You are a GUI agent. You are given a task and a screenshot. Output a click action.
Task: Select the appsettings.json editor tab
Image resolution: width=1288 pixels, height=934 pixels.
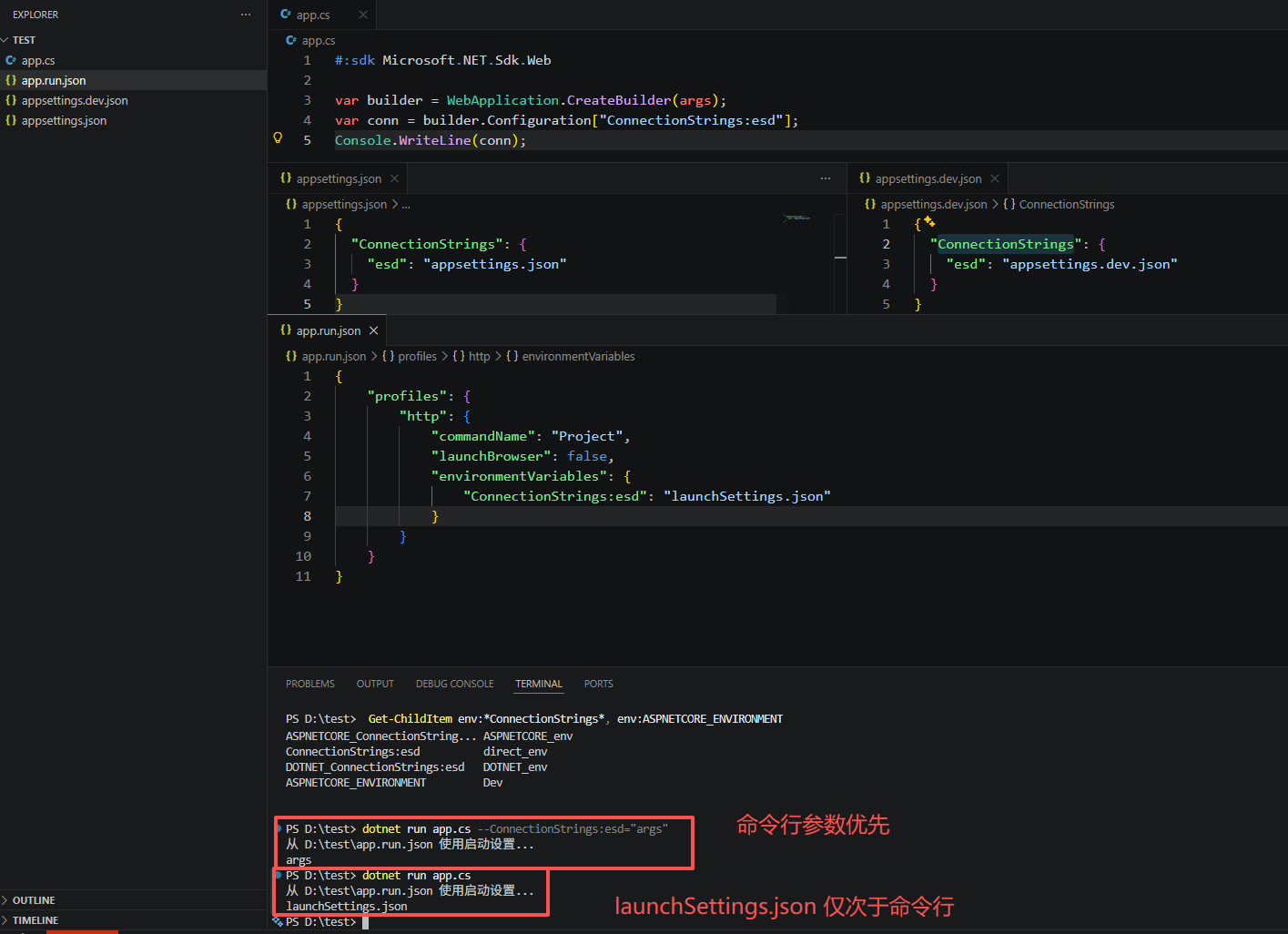(x=339, y=178)
